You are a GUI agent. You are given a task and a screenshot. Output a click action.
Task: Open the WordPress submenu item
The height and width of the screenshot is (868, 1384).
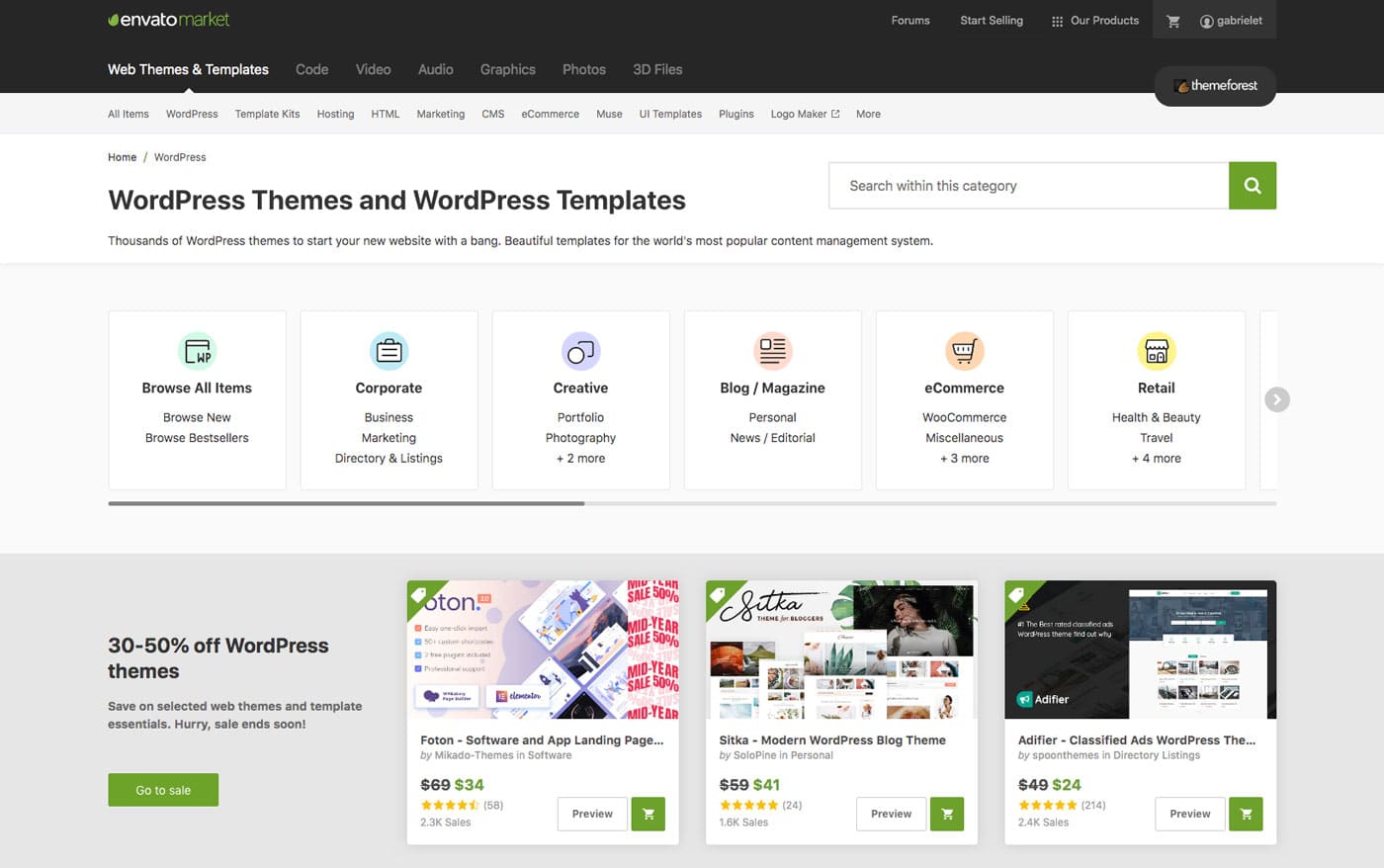[192, 114]
